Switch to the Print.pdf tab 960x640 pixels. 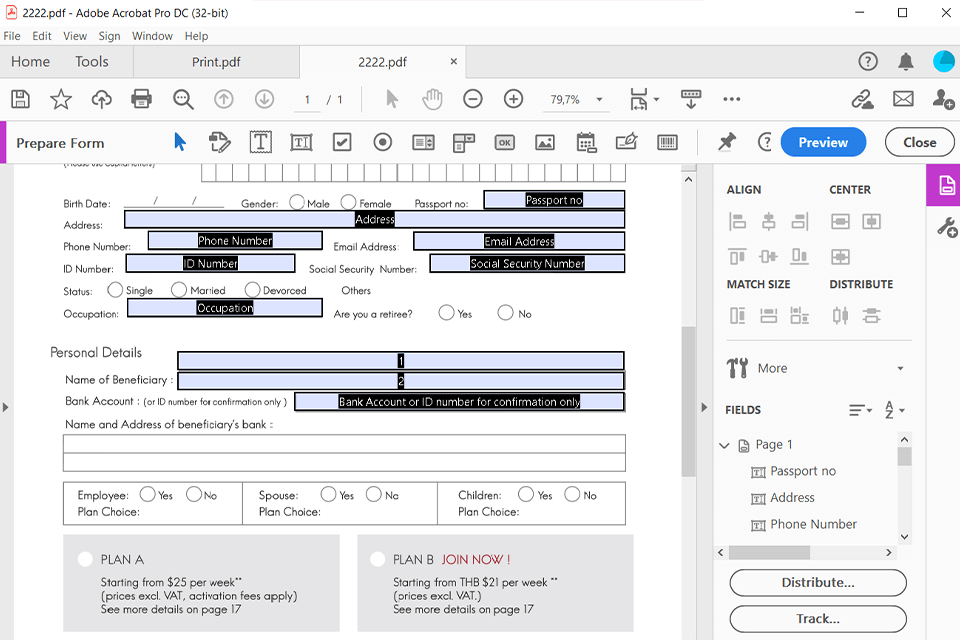216,62
